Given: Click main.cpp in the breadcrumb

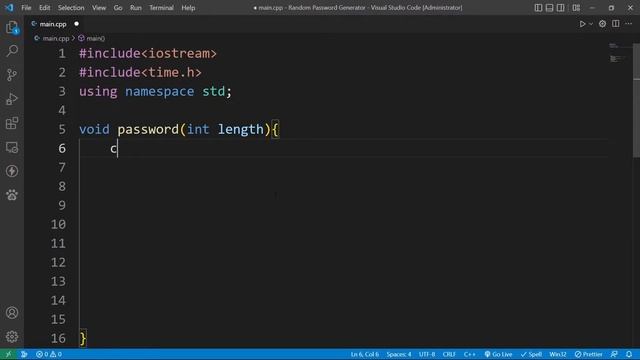Looking at the screenshot, I should pyautogui.click(x=56, y=38).
